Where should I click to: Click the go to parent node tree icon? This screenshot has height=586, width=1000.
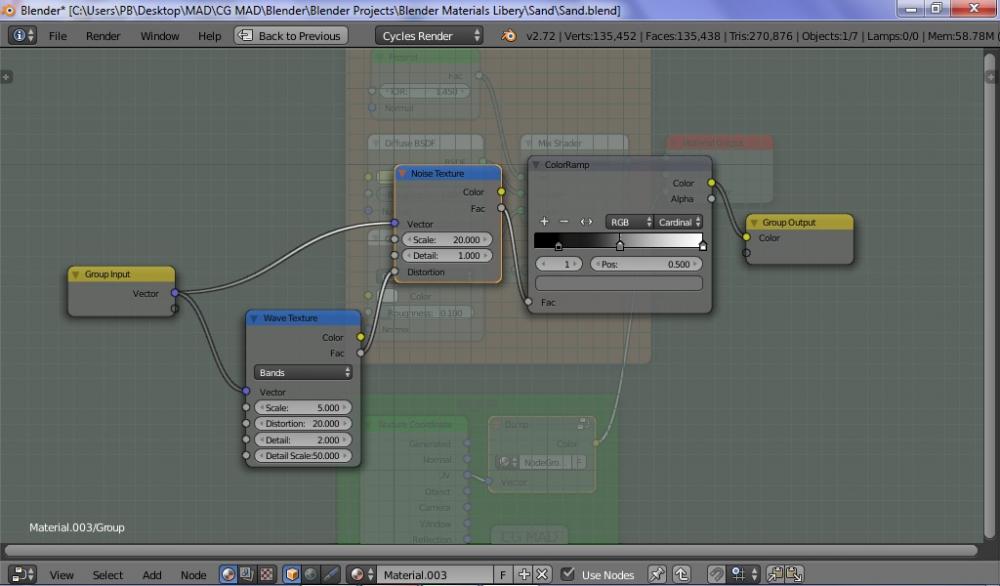pos(681,575)
